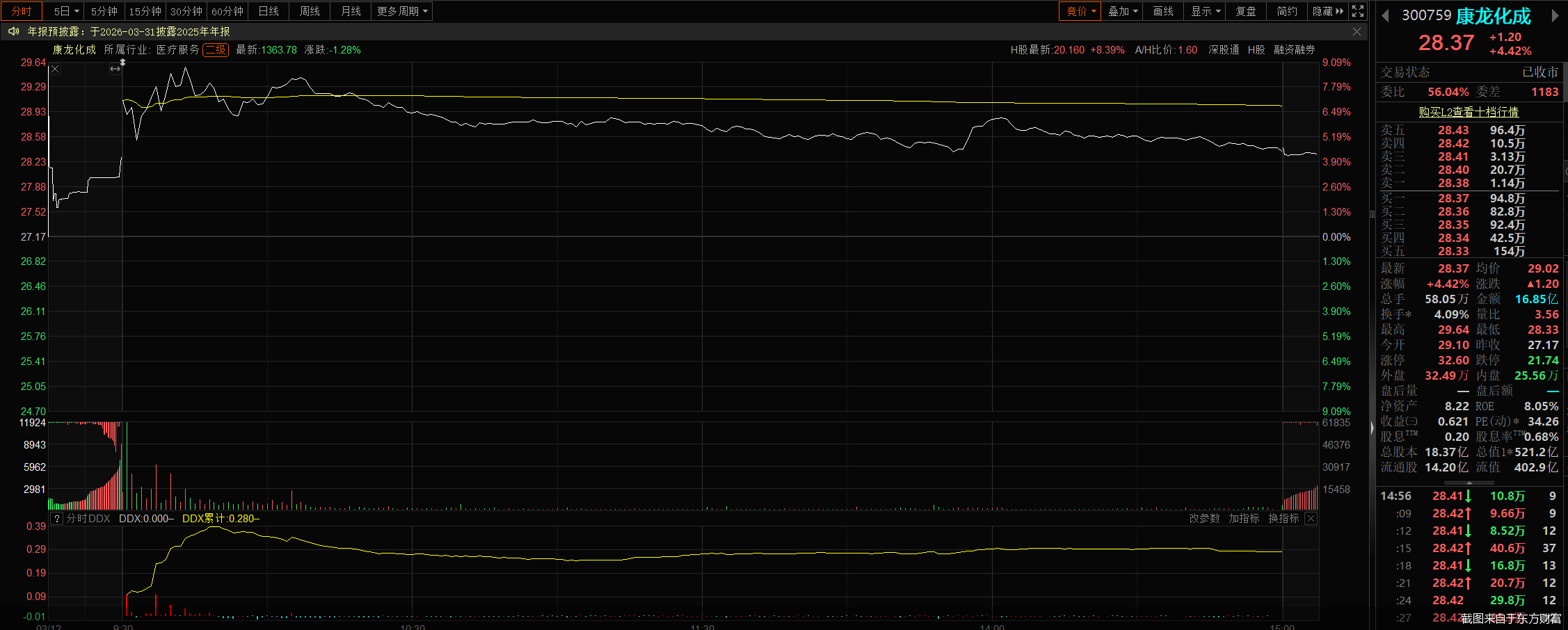Open the 显示 display dropdown
Viewport: 1568px width, 630px height.
point(1205,11)
